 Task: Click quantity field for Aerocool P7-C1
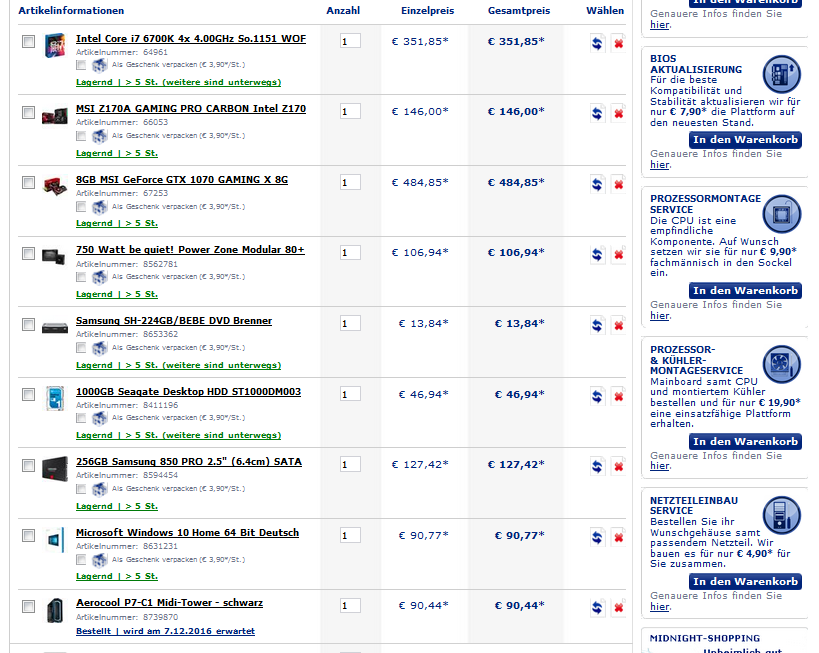tap(350, 605)
